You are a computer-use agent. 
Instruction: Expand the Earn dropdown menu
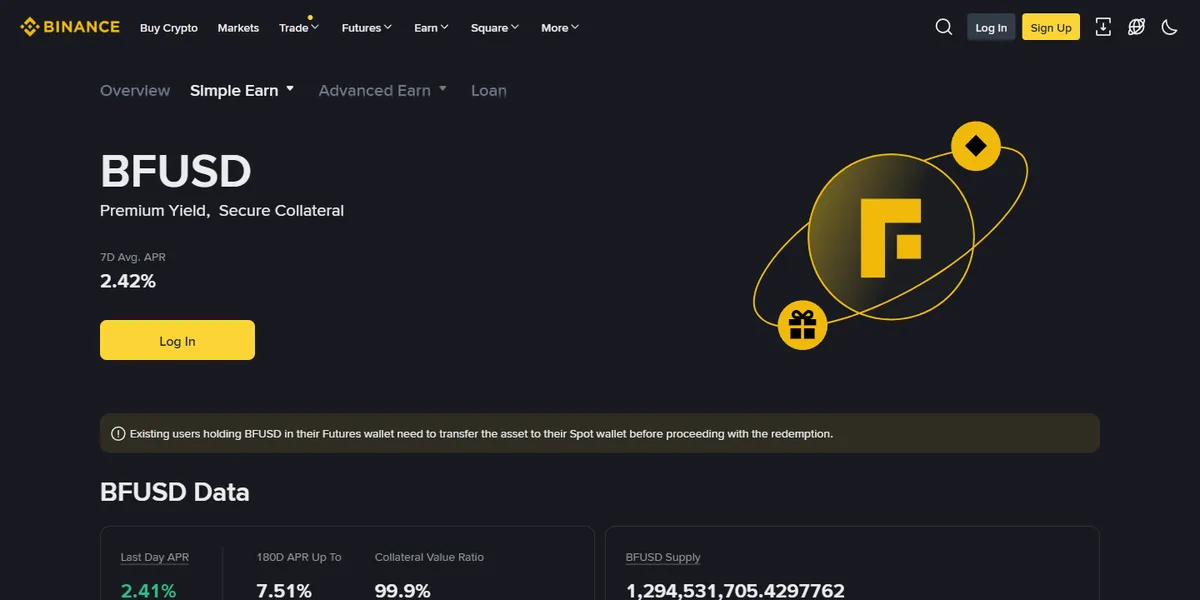(x=431, y=28)
